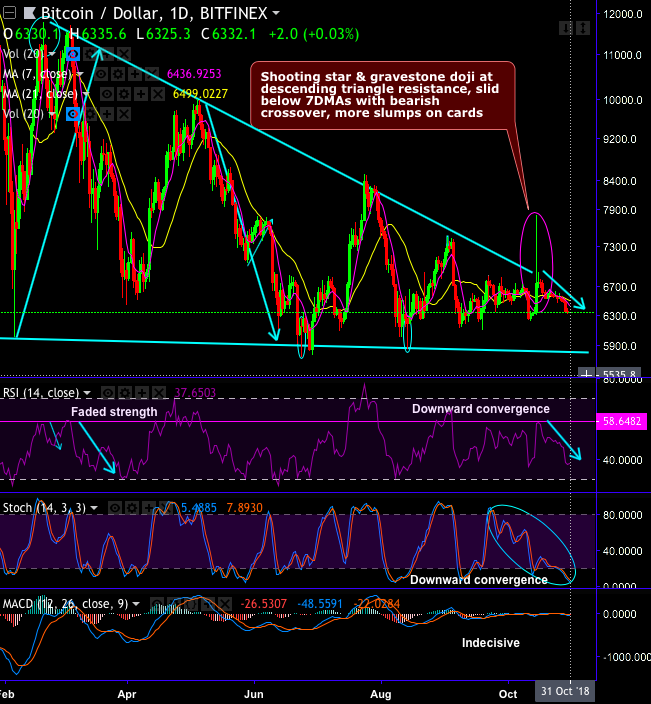Click the 6499.0227 MA 21 value
Viewport: 651px width, 704px height.
coord(200,94)
